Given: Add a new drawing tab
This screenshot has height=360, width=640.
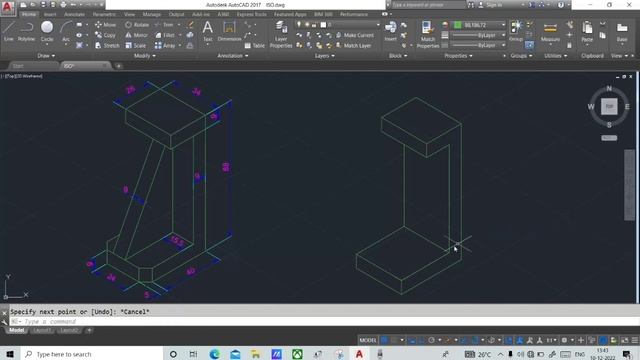Looking at the screenshot, I should click(x=118, y=66).
